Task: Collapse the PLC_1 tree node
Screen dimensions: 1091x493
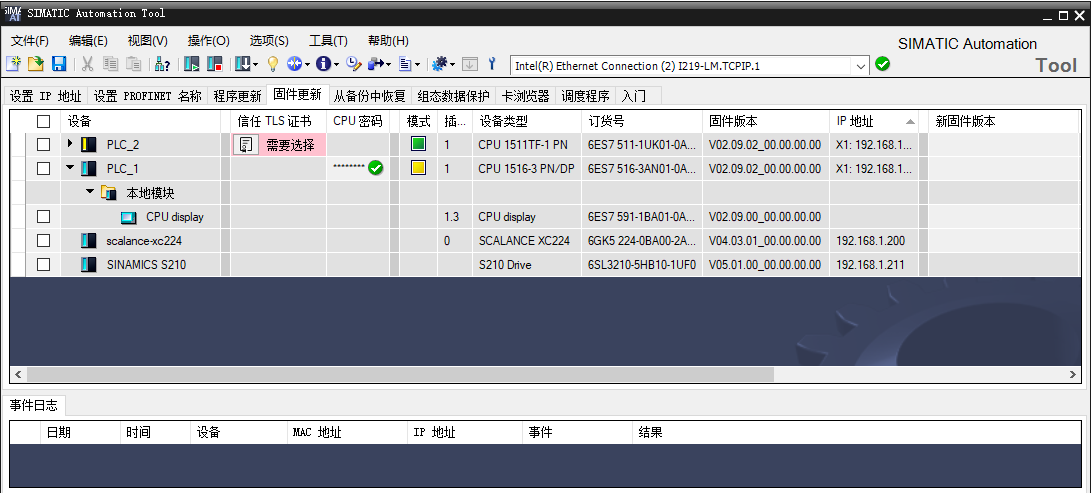Action: 70,168
